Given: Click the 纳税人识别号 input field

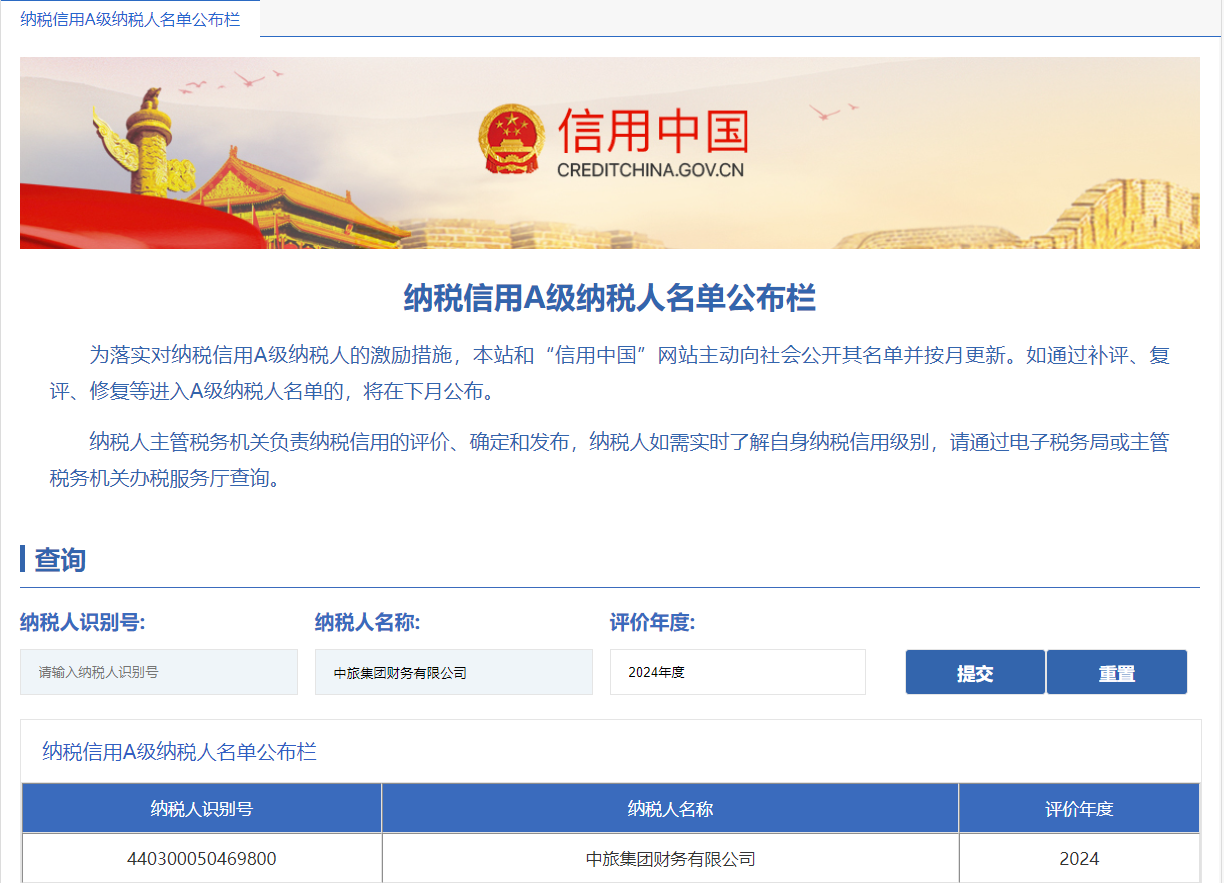Looking at the screenshot, I should click(x=159, y=672).
